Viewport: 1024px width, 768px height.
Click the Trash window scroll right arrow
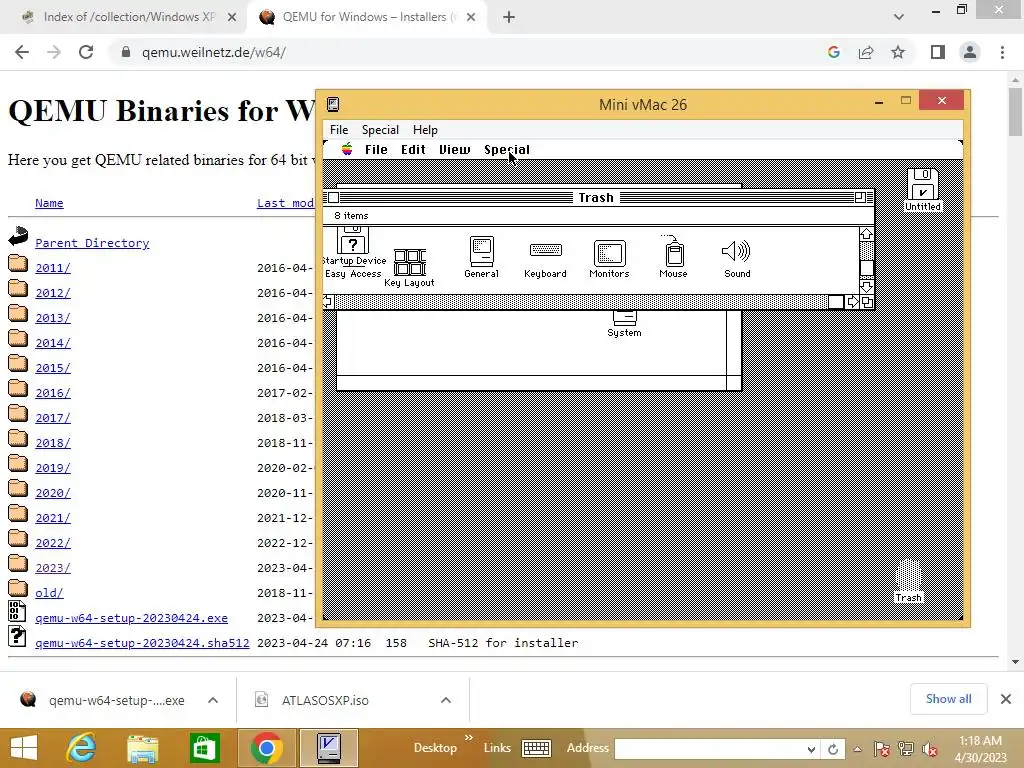[852, 302]
